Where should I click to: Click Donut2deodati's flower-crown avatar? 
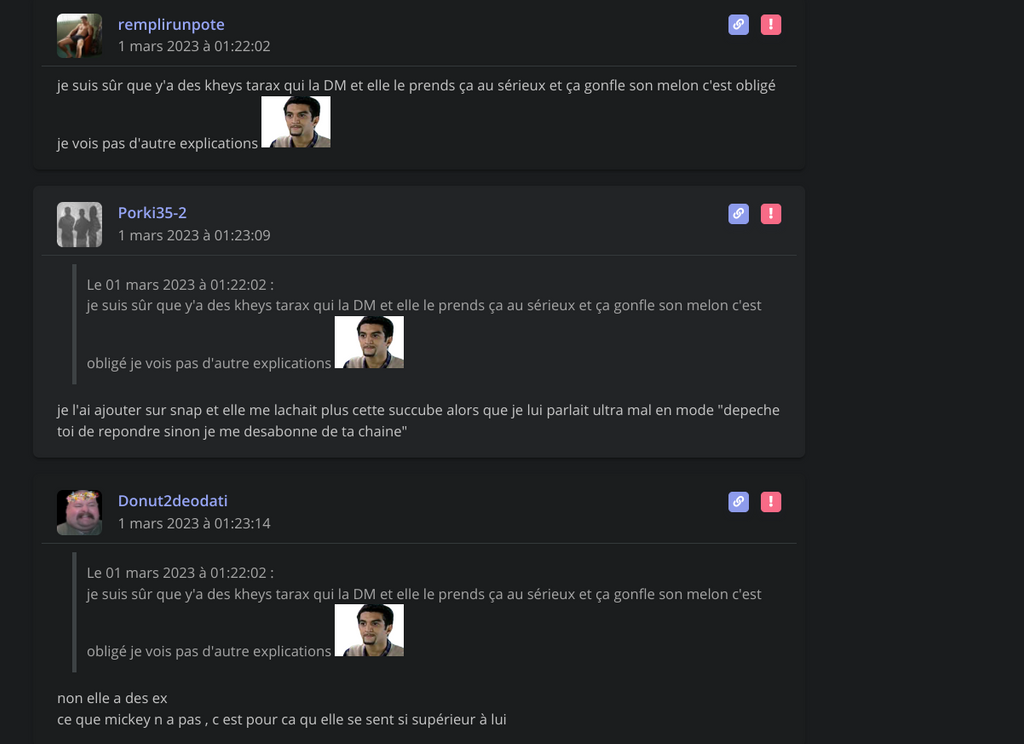tap(80, 513)
